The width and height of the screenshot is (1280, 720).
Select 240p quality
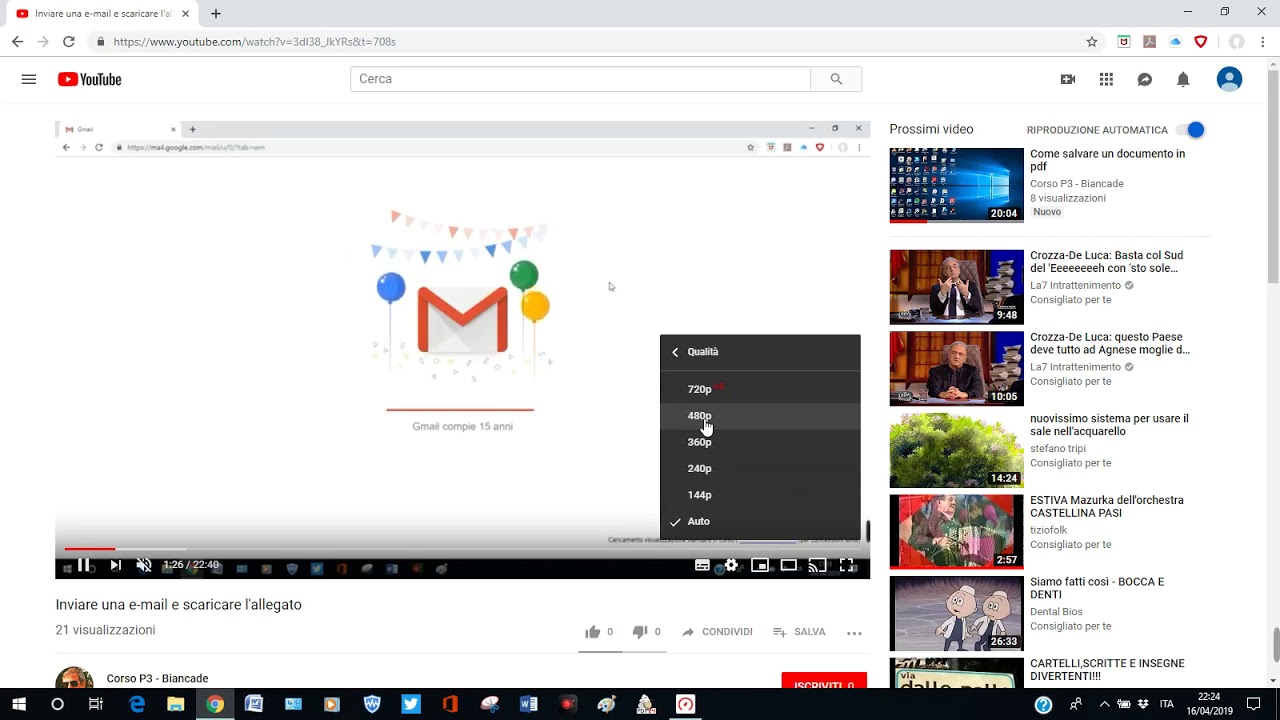pos(760,468)
